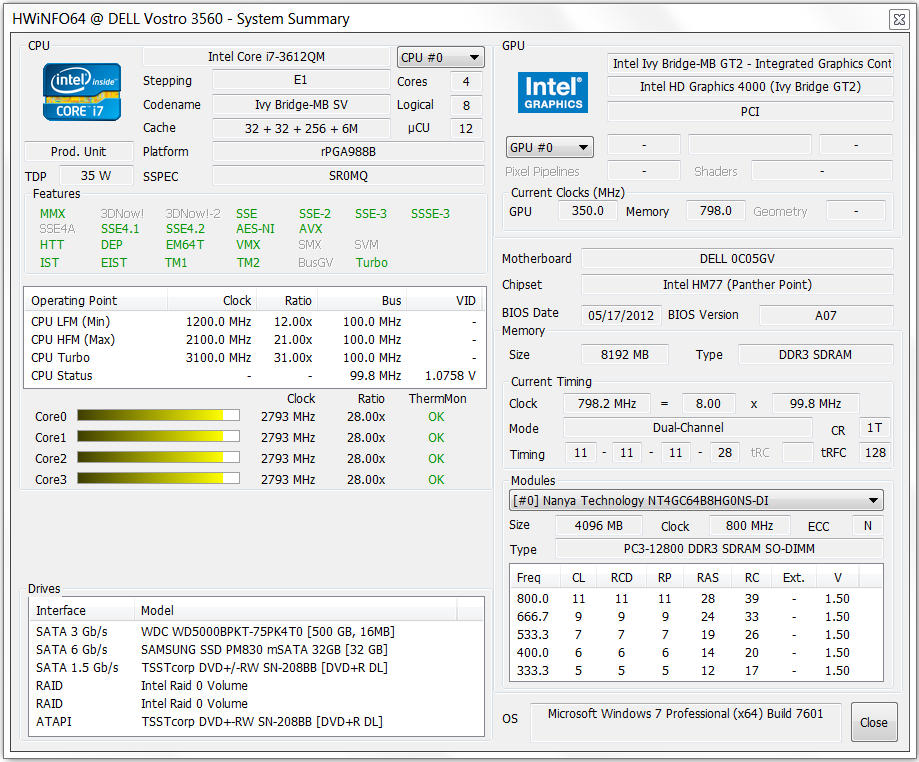Click the PC3-12800 DDR3 SDRAM SO-DIMM field
The height and width of the screenshot is (762, 919).
pos(719,549)
